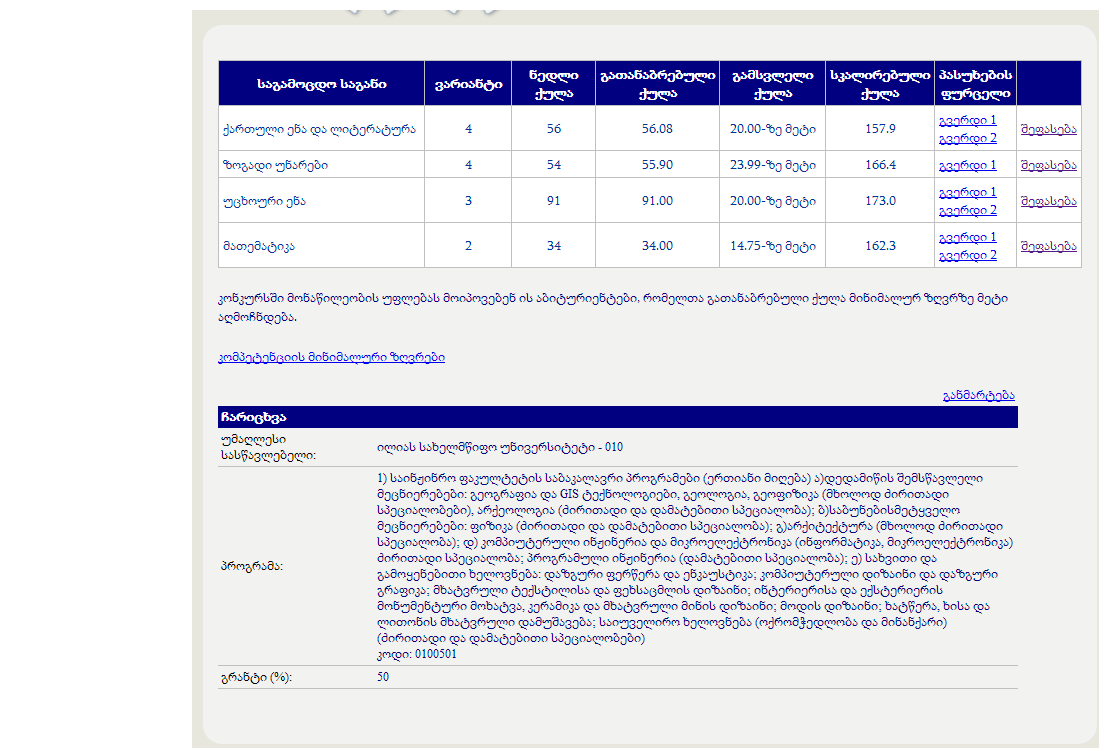Select the უმაღლესი სასწავლებელი label
Screen dimensions: 1104x751
tap(268, 448)
